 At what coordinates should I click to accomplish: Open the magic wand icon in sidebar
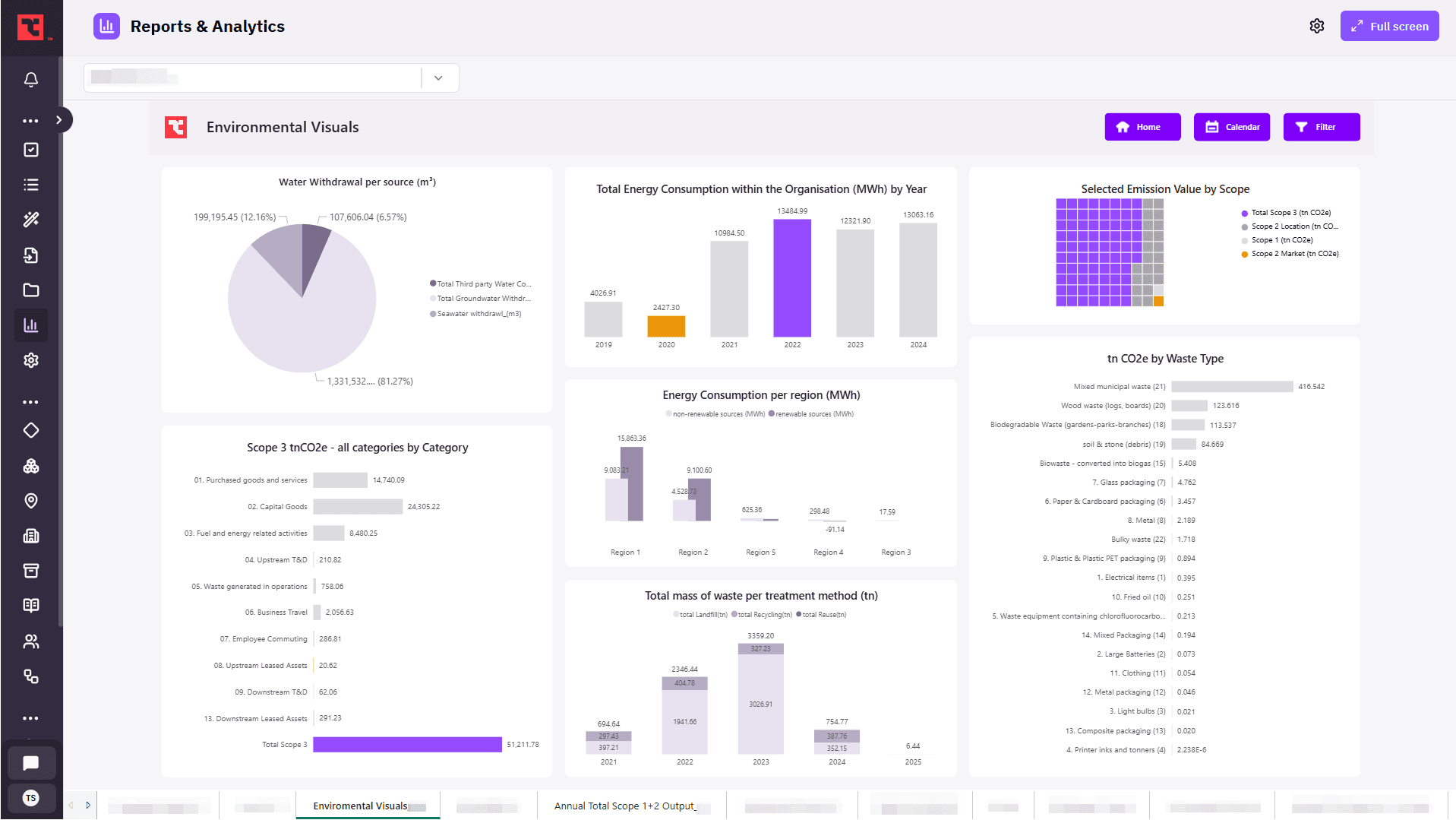point(31,220)
